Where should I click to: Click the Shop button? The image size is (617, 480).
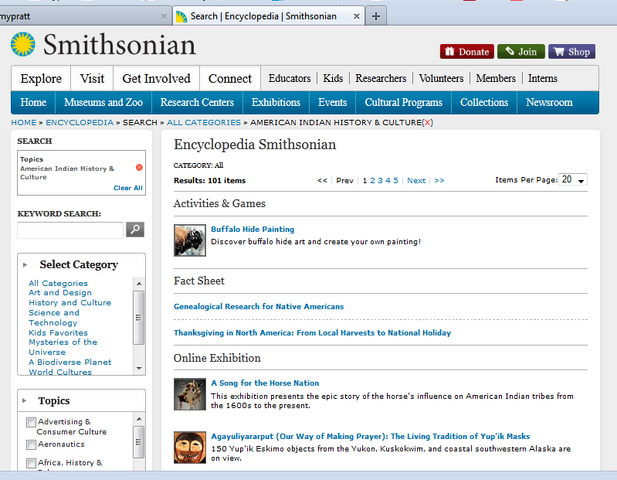pos(572,52)
